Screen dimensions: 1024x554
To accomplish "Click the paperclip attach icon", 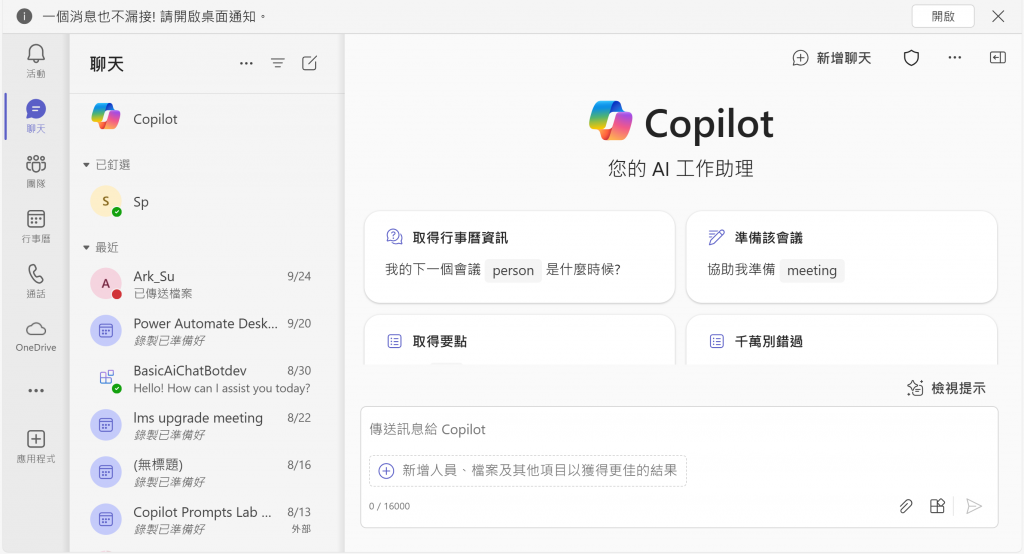I will 906,506.
